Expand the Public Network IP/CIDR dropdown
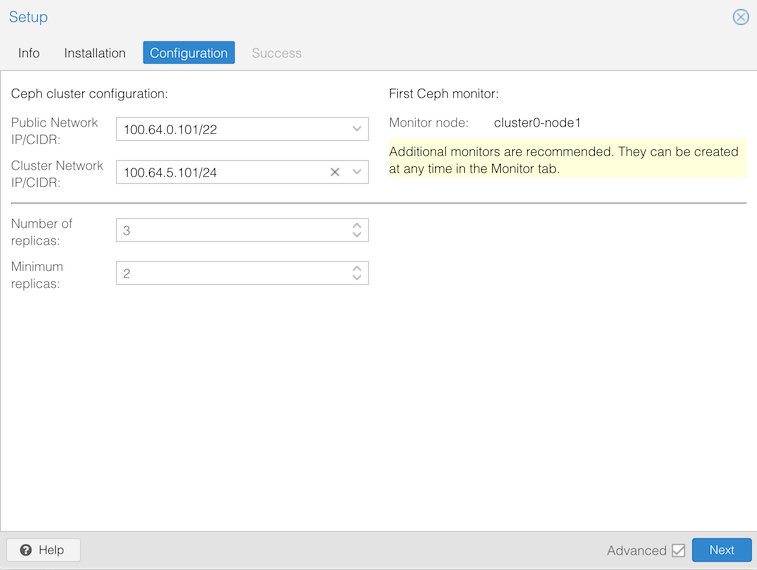The image size is (757, 570). [x=357, y=129]
